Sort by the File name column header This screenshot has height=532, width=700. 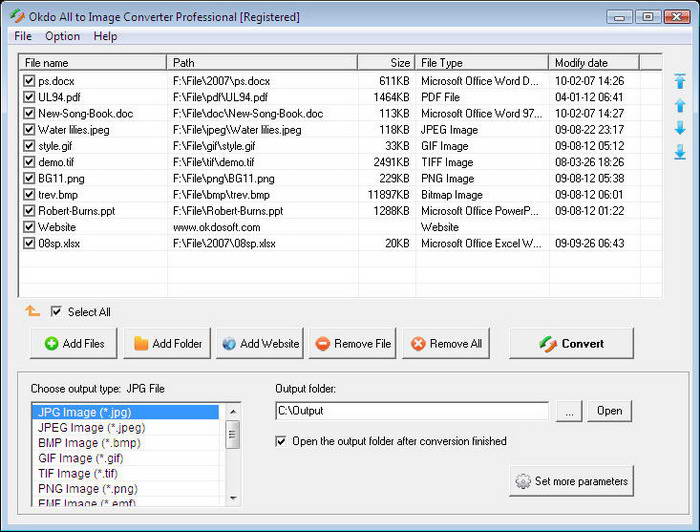92,62
